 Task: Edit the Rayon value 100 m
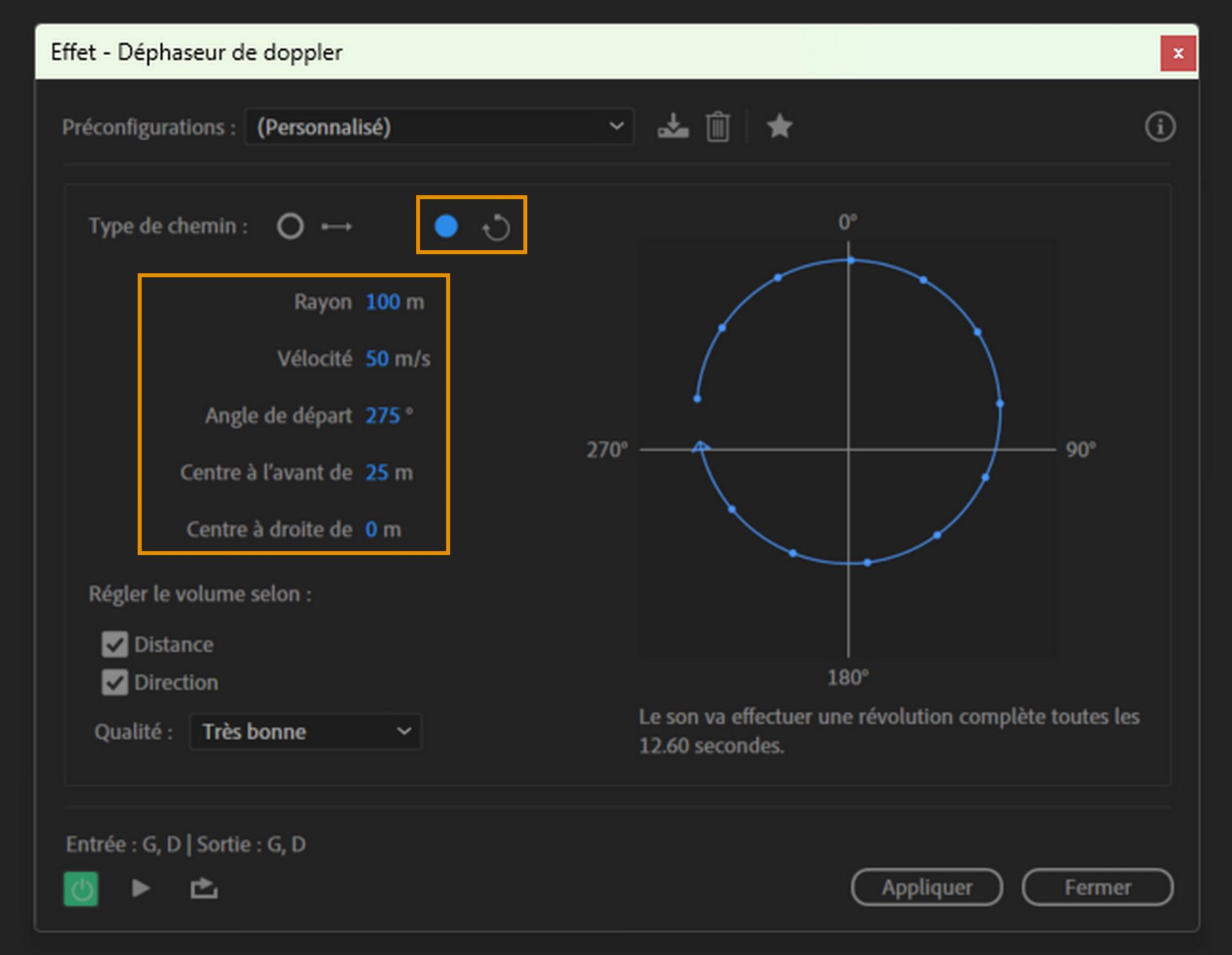tap(383, 301)
